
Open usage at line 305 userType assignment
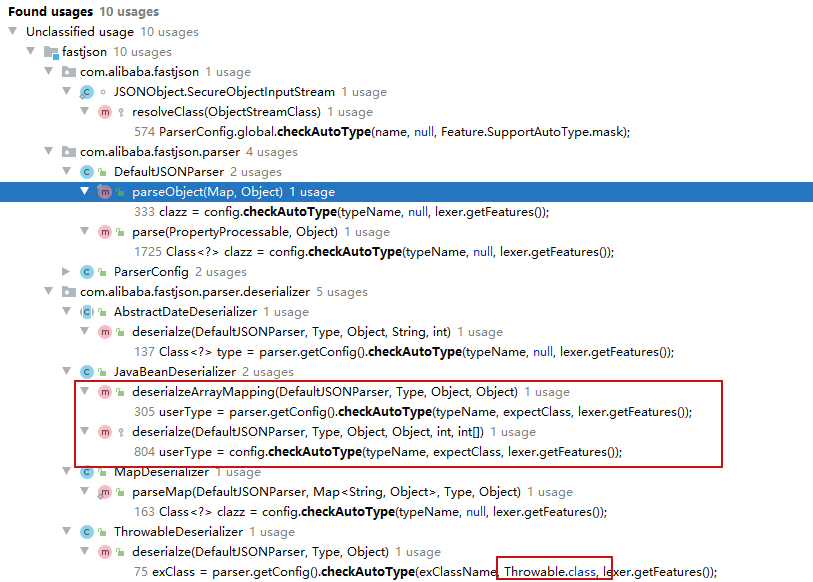[413, 412]
